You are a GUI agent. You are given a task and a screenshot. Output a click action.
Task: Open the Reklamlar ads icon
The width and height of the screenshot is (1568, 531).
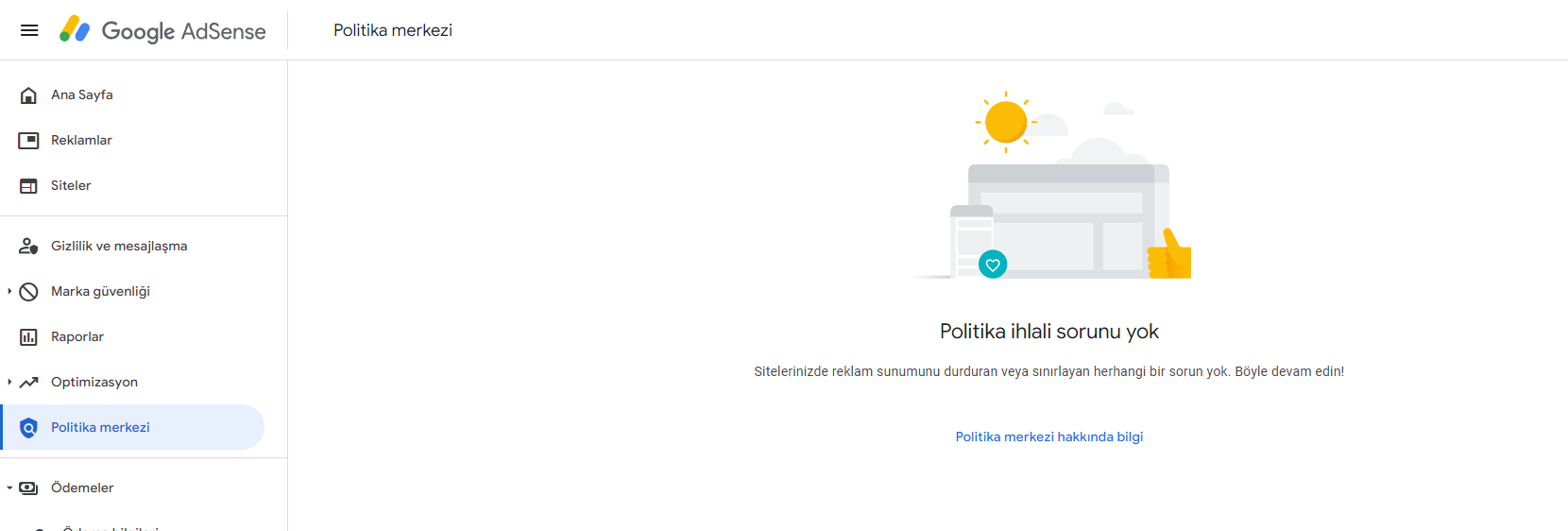point(28,140)
